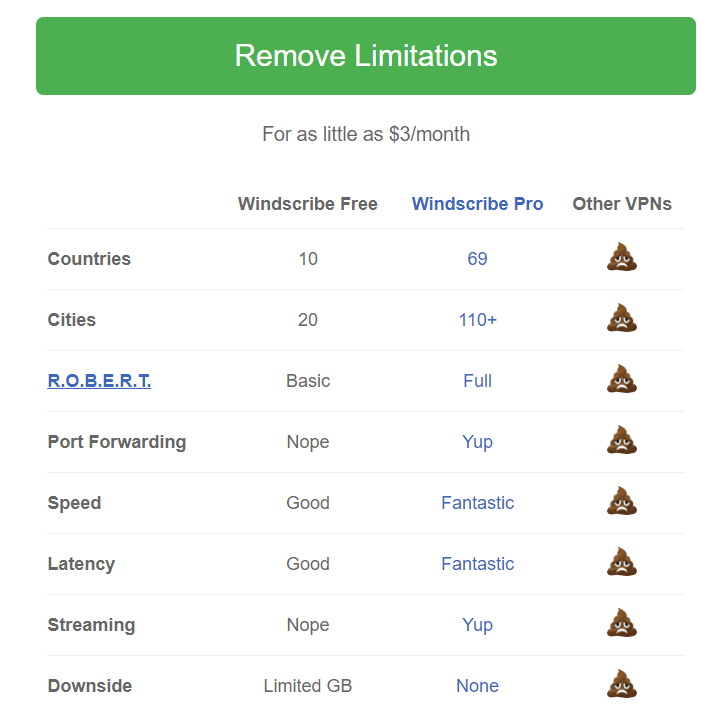The image size is (709, 710).
Task: Click the poop emoji in Speed row
Action: 622,502
